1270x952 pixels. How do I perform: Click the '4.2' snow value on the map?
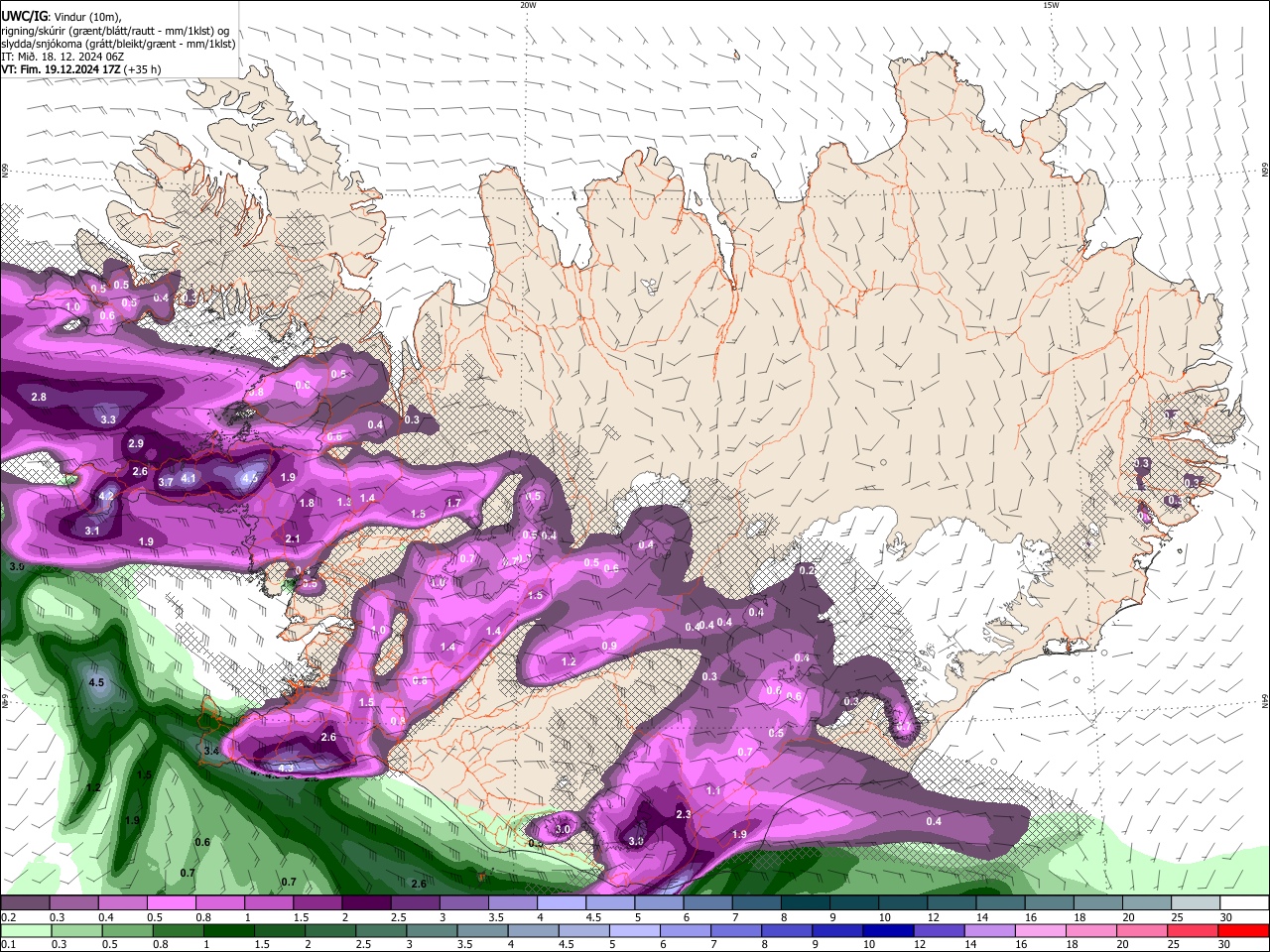[x=106, y=496]
